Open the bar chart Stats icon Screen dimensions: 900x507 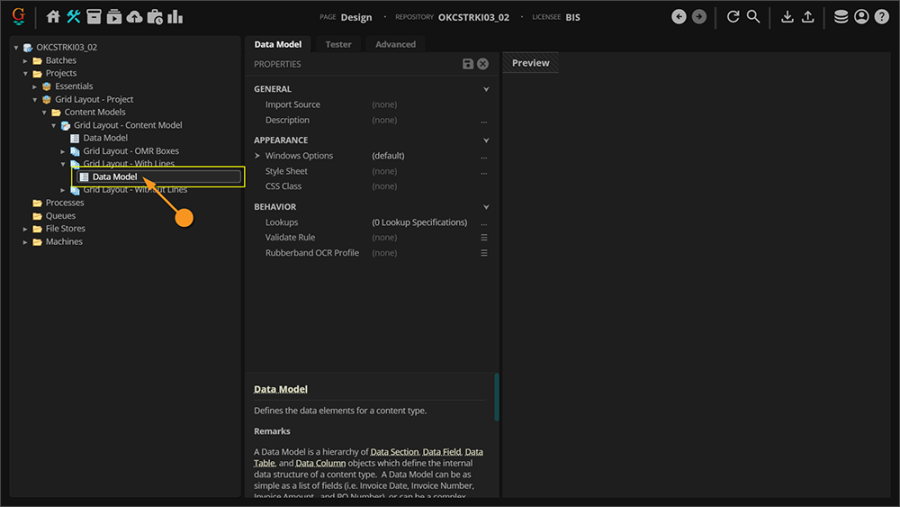click(x=175, y=17)
